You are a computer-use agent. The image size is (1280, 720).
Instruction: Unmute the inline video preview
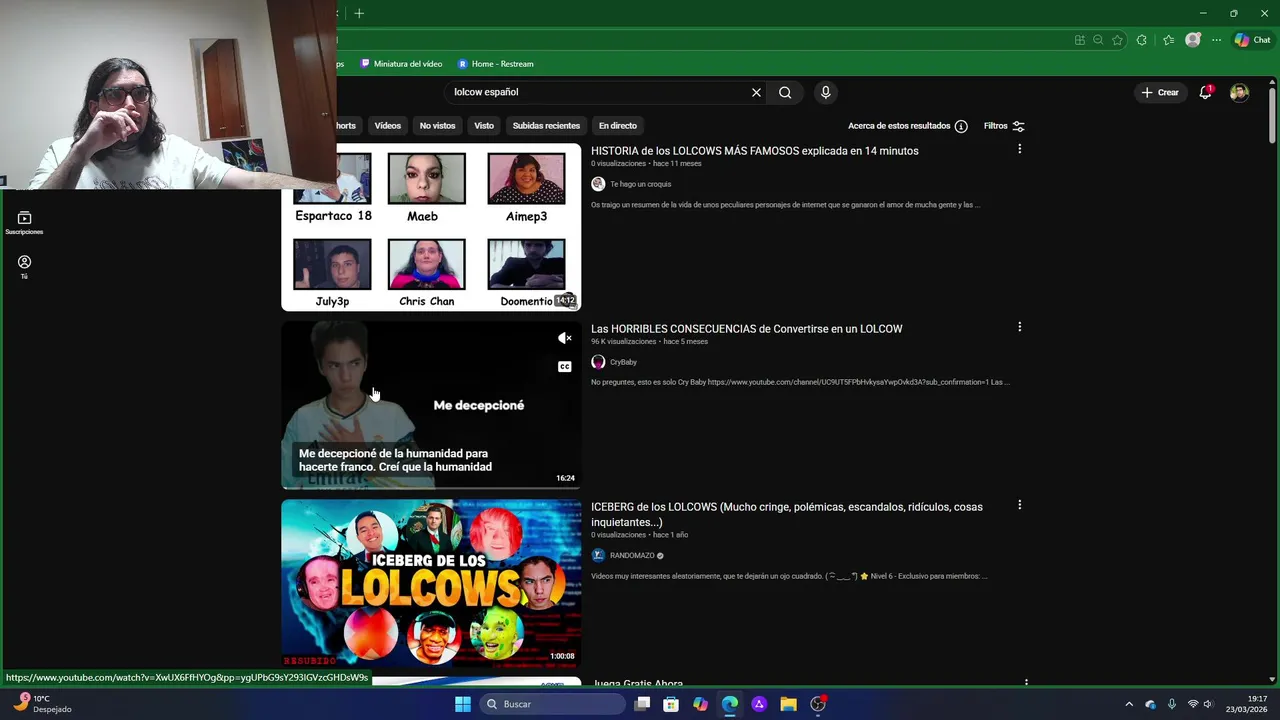coord(565,338)
